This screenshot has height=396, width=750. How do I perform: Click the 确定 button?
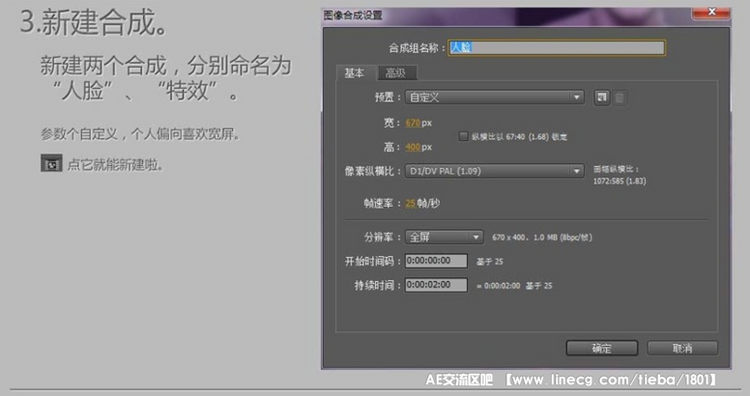tap(602, 348)
